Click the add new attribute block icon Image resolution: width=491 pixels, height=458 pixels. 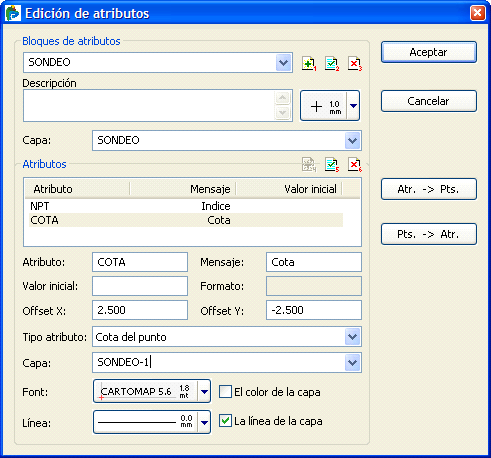(x=309, y=63)
